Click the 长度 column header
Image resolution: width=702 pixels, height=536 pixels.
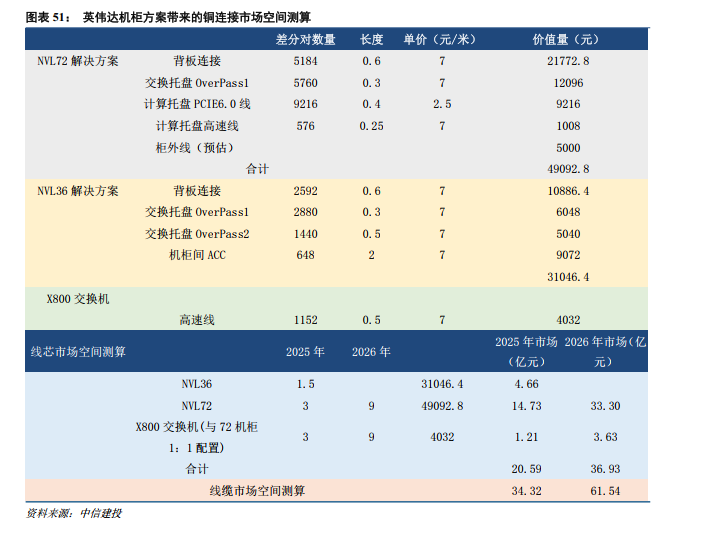[x=371, y=39]
